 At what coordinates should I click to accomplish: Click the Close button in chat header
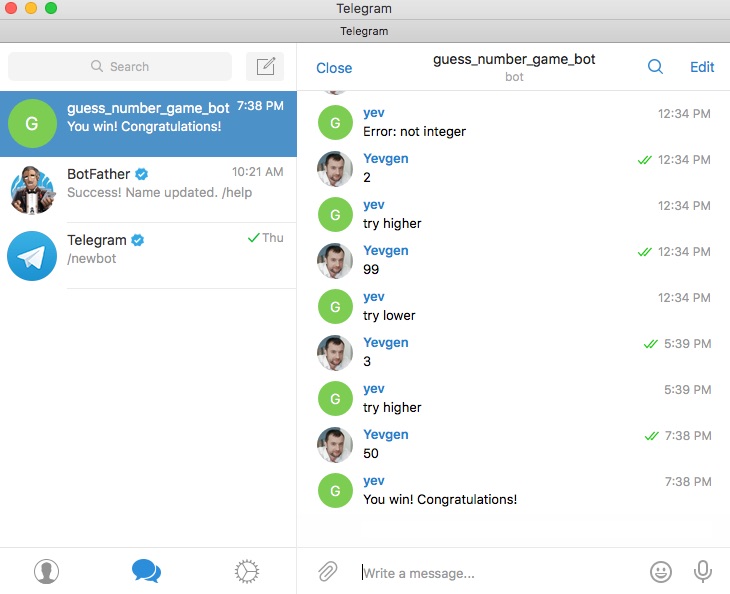334,68
